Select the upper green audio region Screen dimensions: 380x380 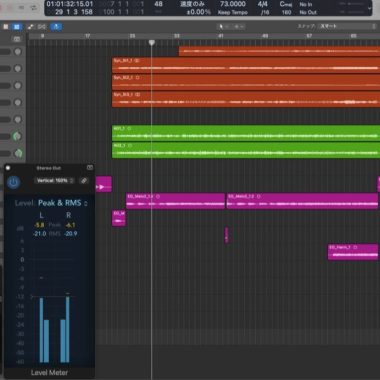click(x=246, y=133)
